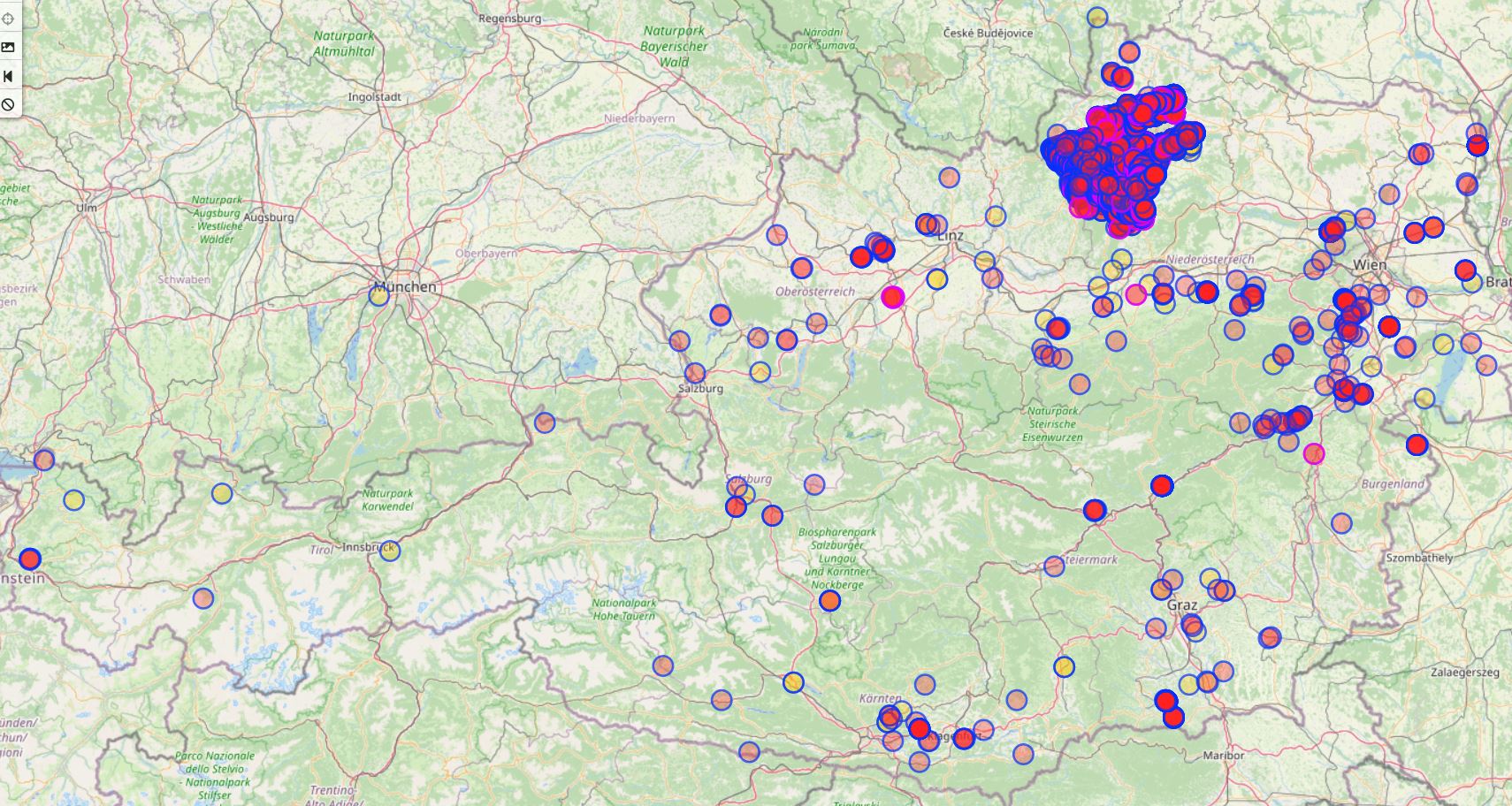This screenshot has height=806, width=1512.
Task: Select the lone marker southwest of Innsbruck
Action: [x=203, y=598]
